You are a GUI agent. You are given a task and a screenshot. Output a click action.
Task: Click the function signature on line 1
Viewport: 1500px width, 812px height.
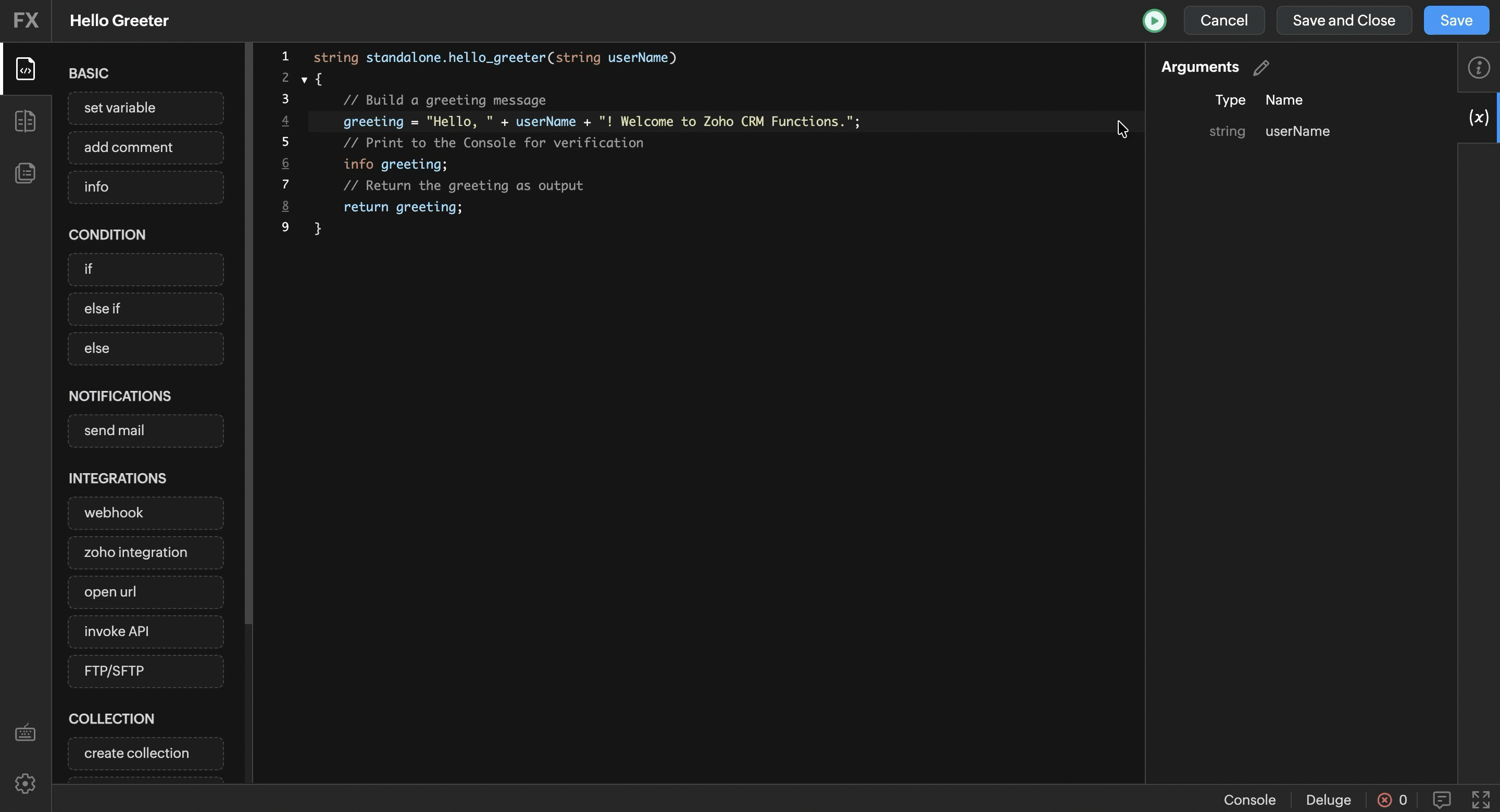(x=495, y=58)
